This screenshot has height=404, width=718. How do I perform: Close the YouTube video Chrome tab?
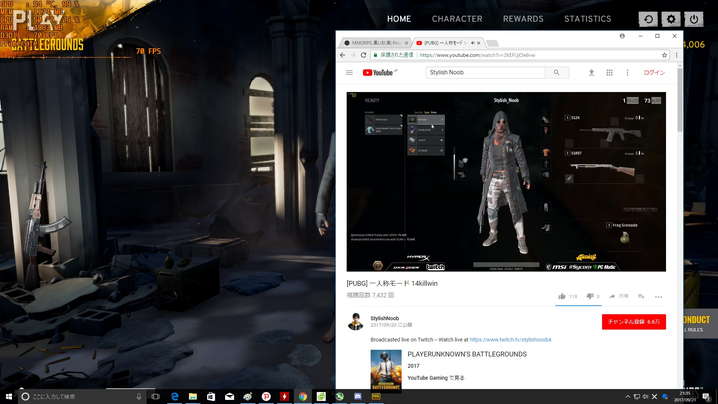(479, 43)
